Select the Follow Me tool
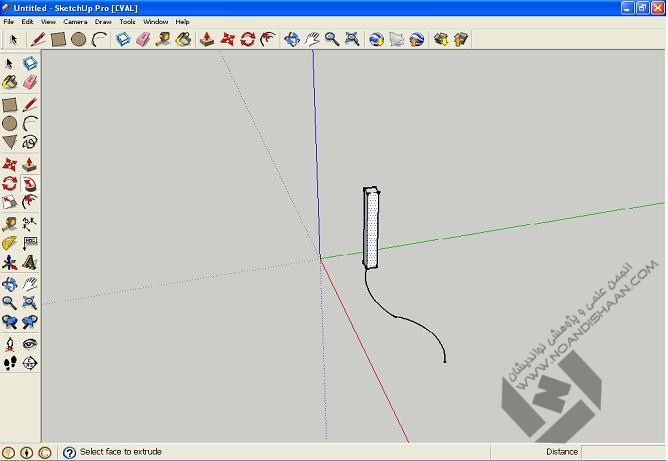The height and width of the screenshot is (461, 668). click(x=29, y=184)
